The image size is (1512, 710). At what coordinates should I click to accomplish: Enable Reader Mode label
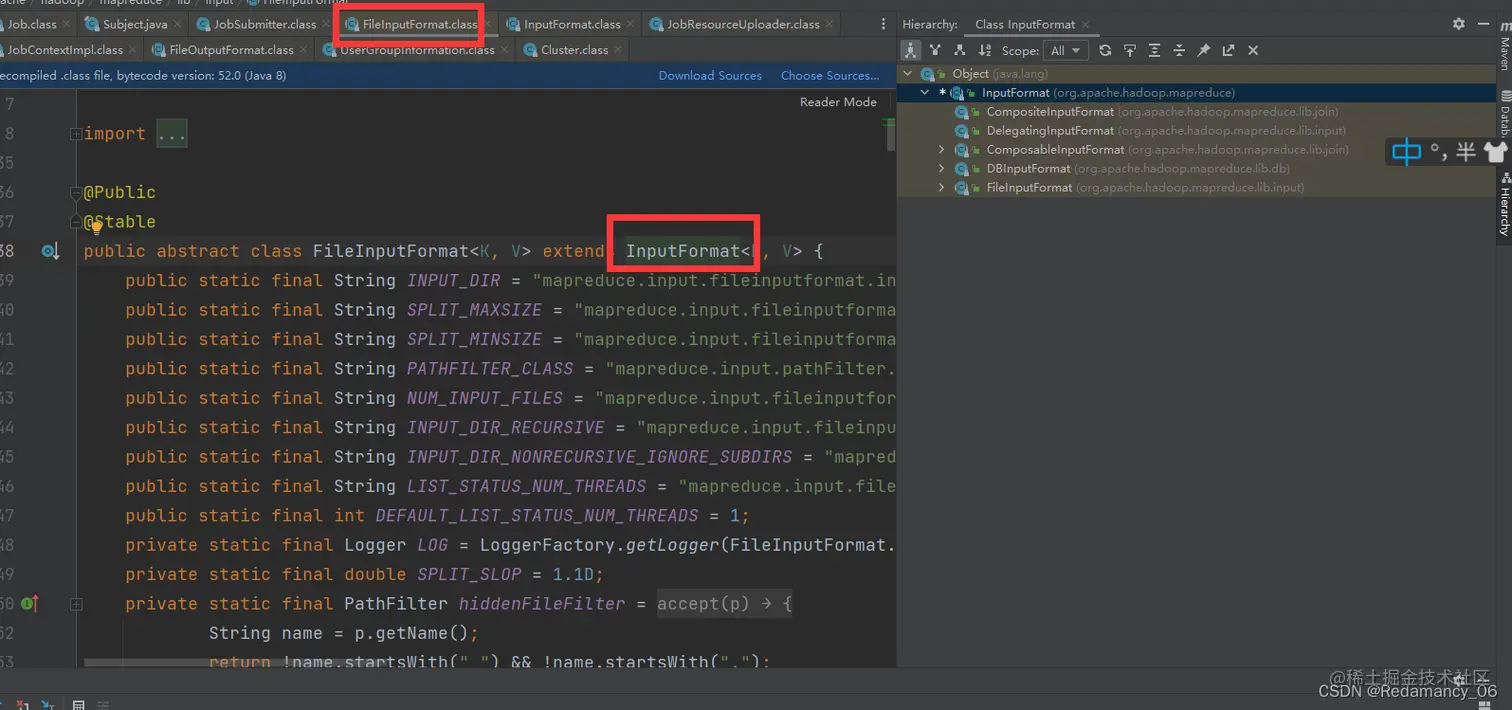click(x=838, y=102)
